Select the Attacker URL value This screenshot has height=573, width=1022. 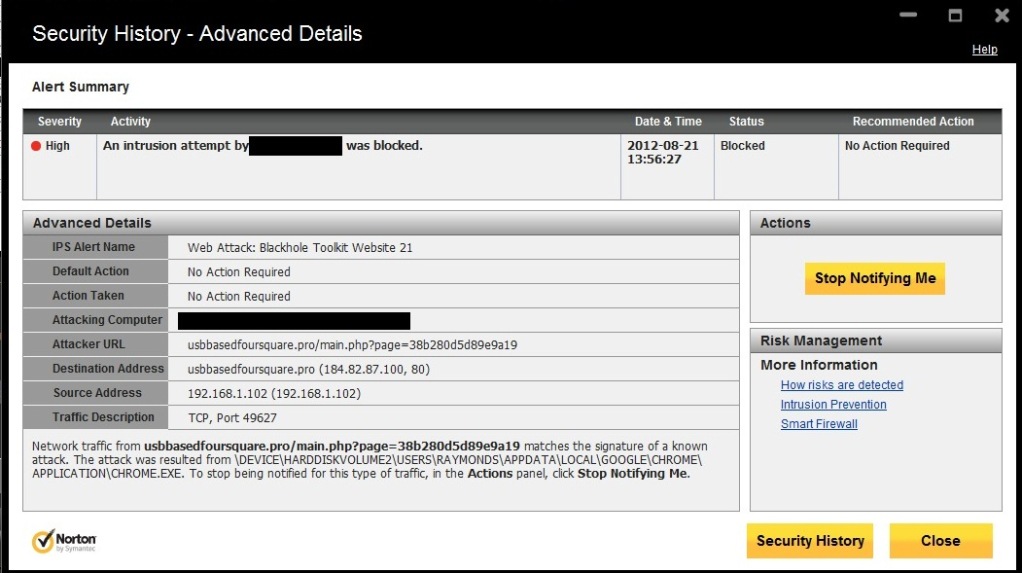pyautogui.click(x=352, y=345)
